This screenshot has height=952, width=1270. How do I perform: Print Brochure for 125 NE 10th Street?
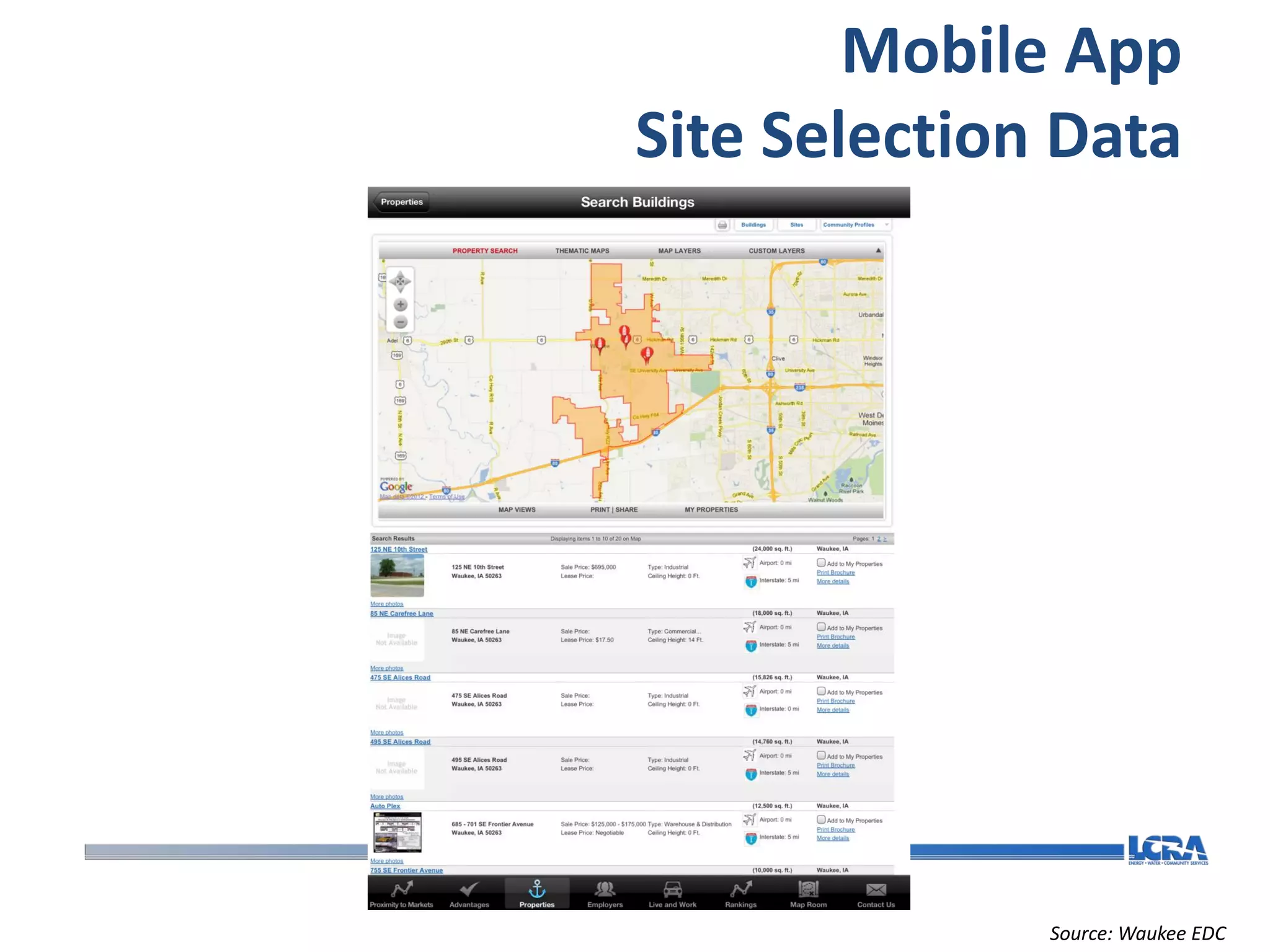835,573
